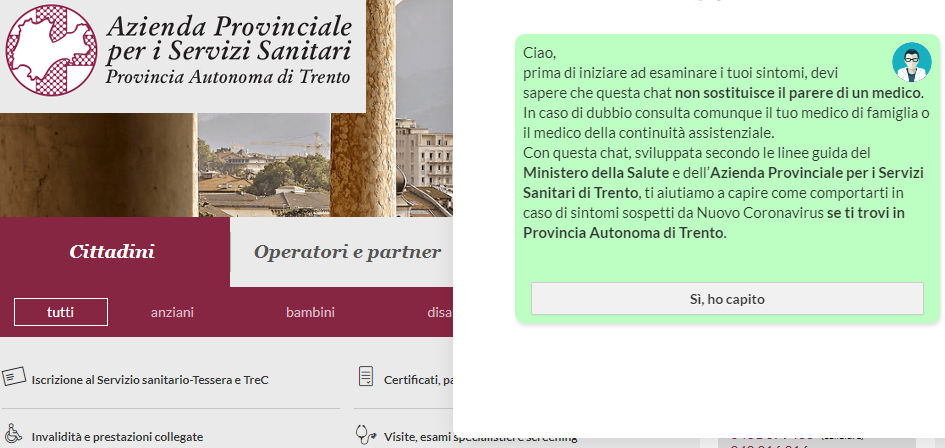
Task: Open Invalidità e prestazioni collegate link
Action: 117,437
